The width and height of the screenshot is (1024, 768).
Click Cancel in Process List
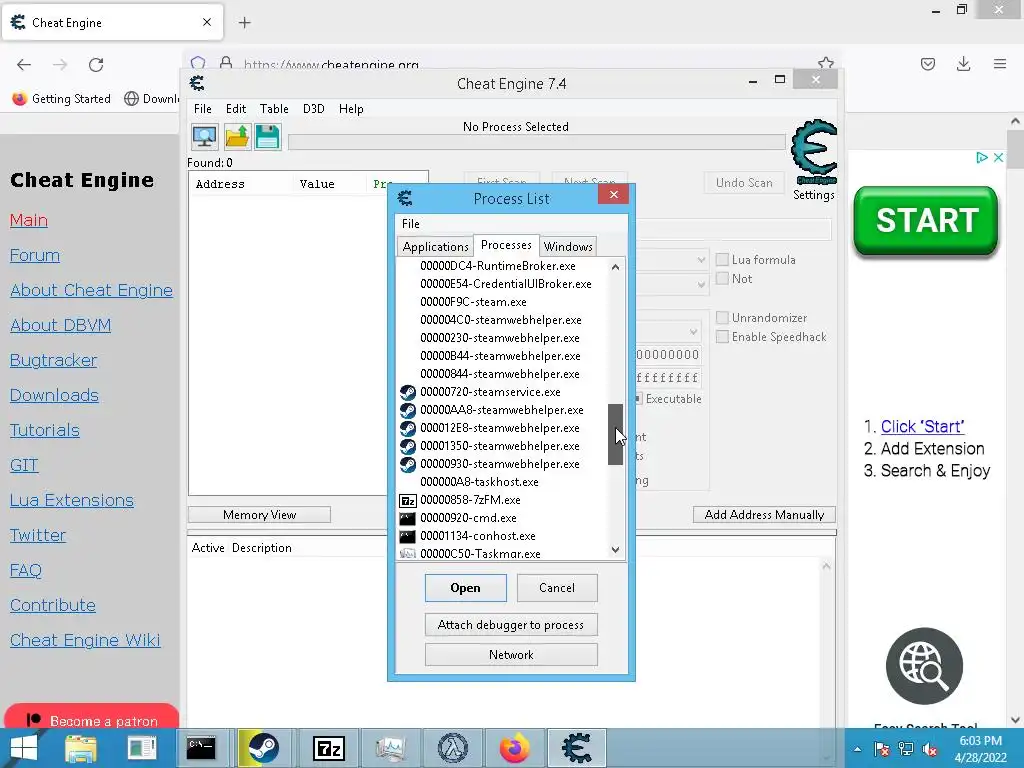click(x=557, y=588)
